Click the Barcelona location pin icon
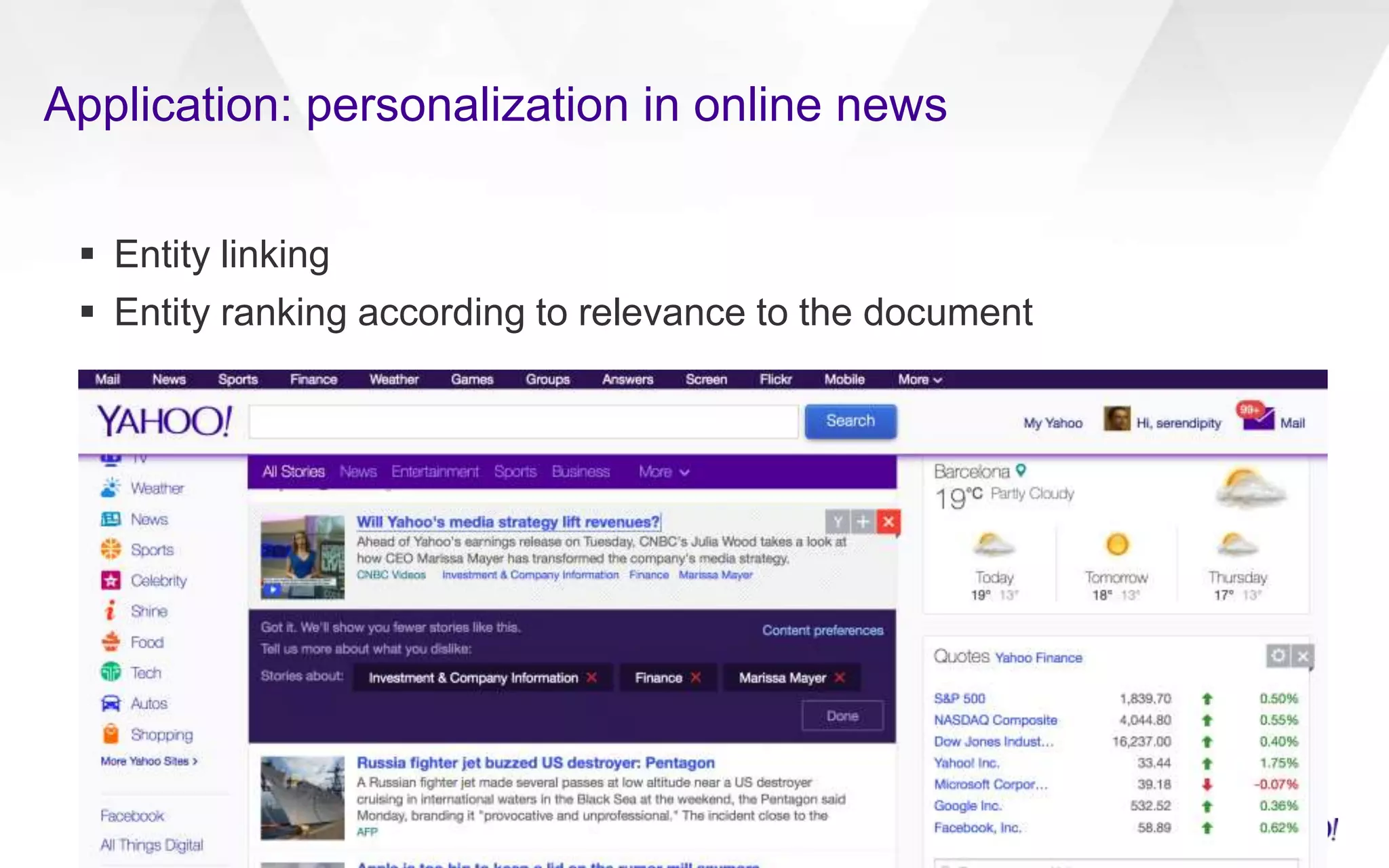The image size is (1389, 868). [x=1021, y=469]
